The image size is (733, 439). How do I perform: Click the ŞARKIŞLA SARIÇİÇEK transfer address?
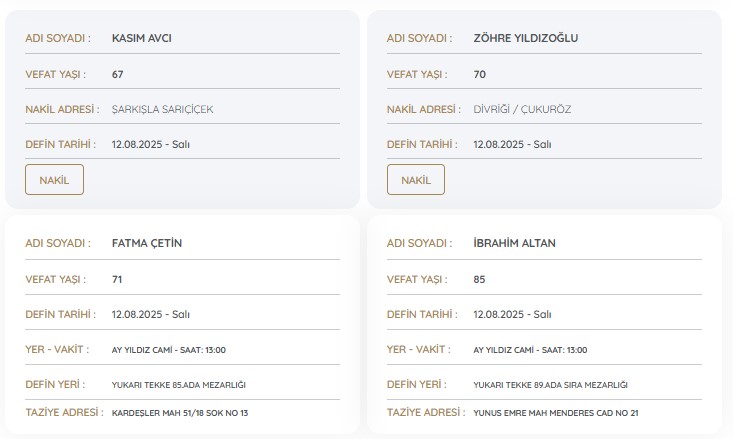162,109
